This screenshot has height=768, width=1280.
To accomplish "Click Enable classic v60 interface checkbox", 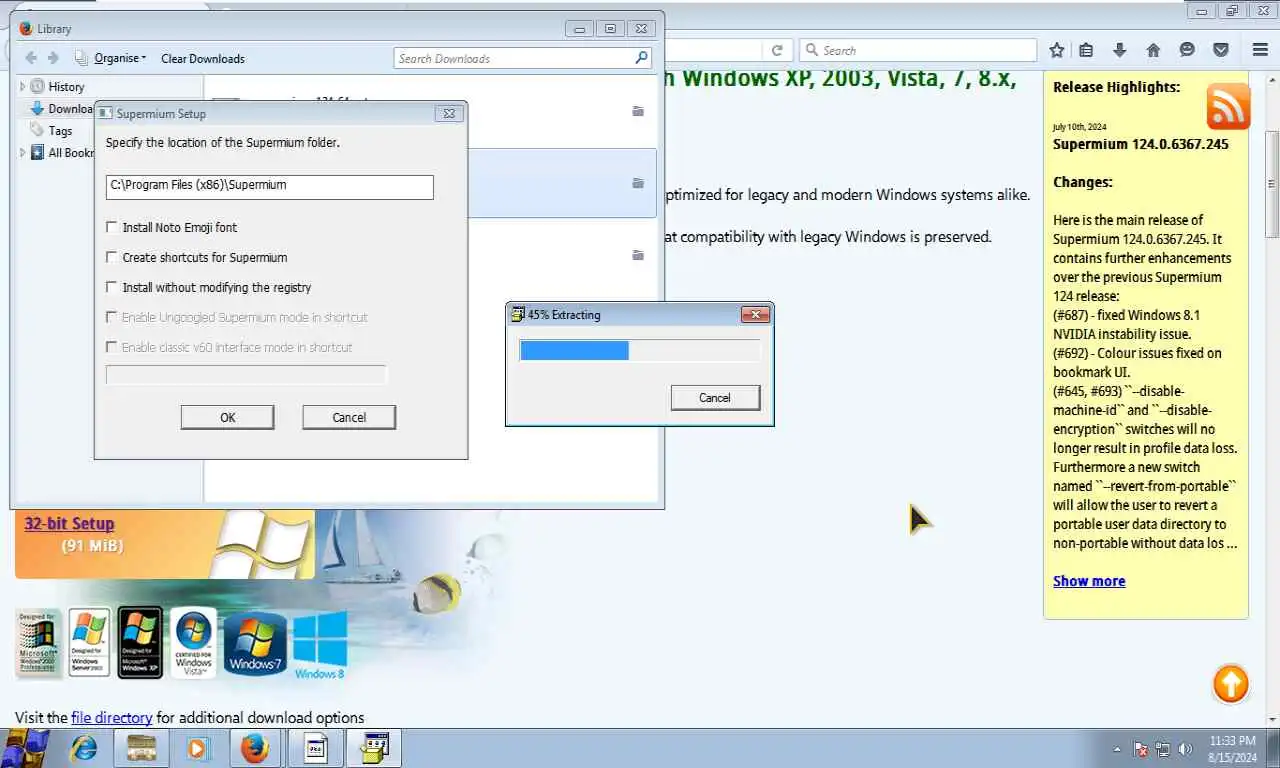I will coord(111,347).
